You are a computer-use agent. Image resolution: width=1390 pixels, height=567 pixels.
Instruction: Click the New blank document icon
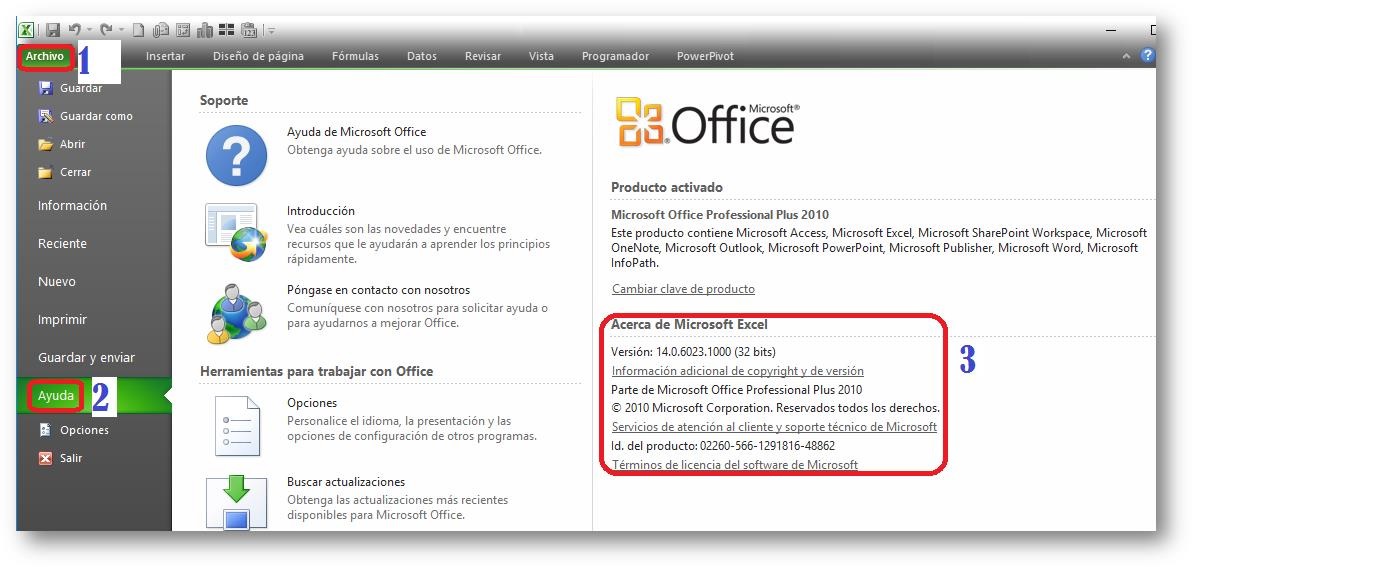click(139, 31)
